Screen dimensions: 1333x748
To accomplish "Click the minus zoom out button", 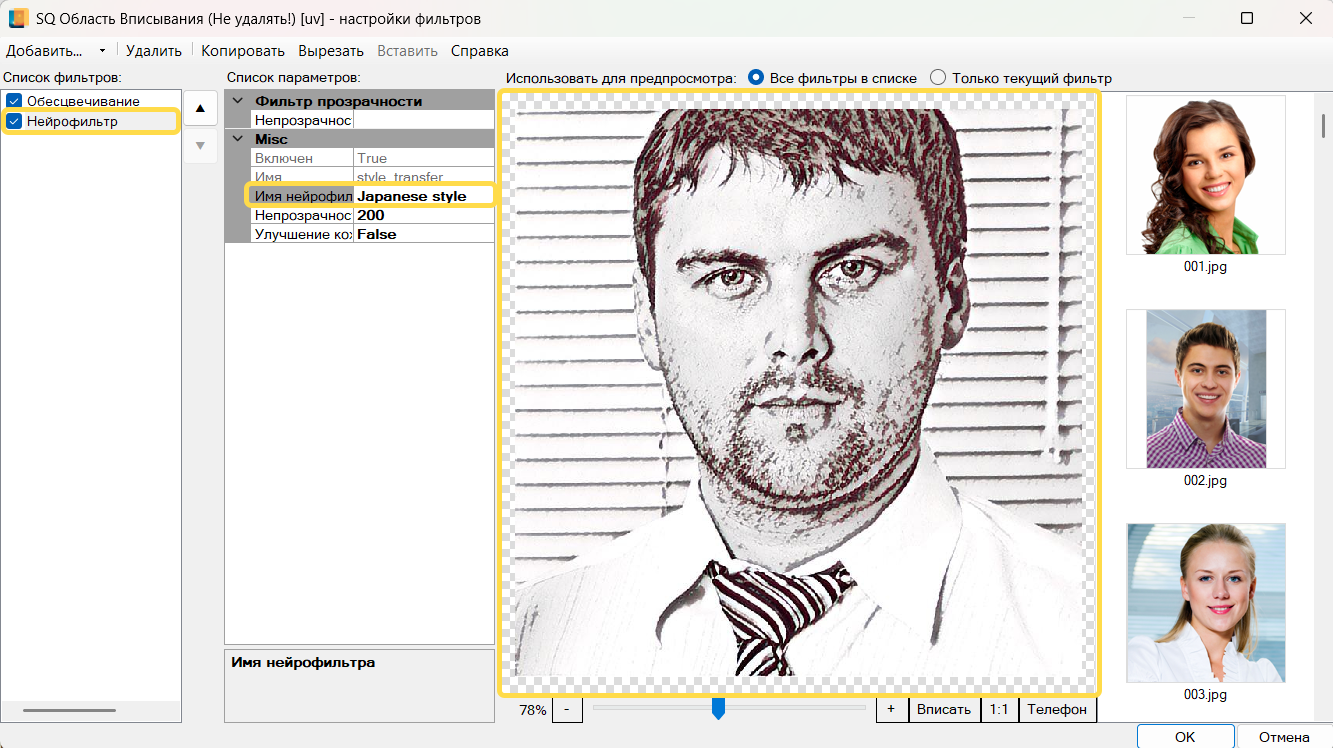I will click(566, 709).
